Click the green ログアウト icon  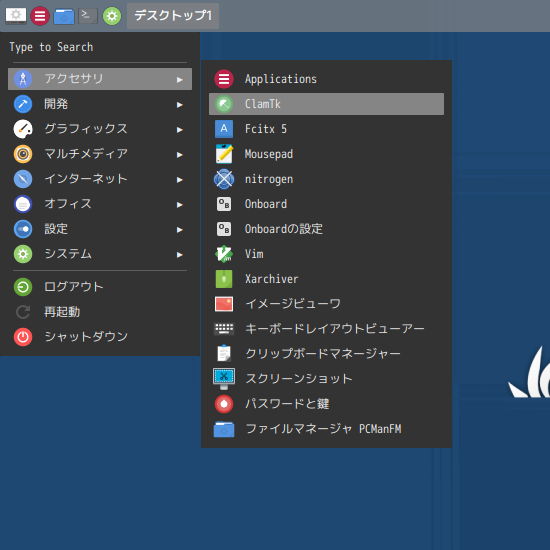click(x=23, y=287)
